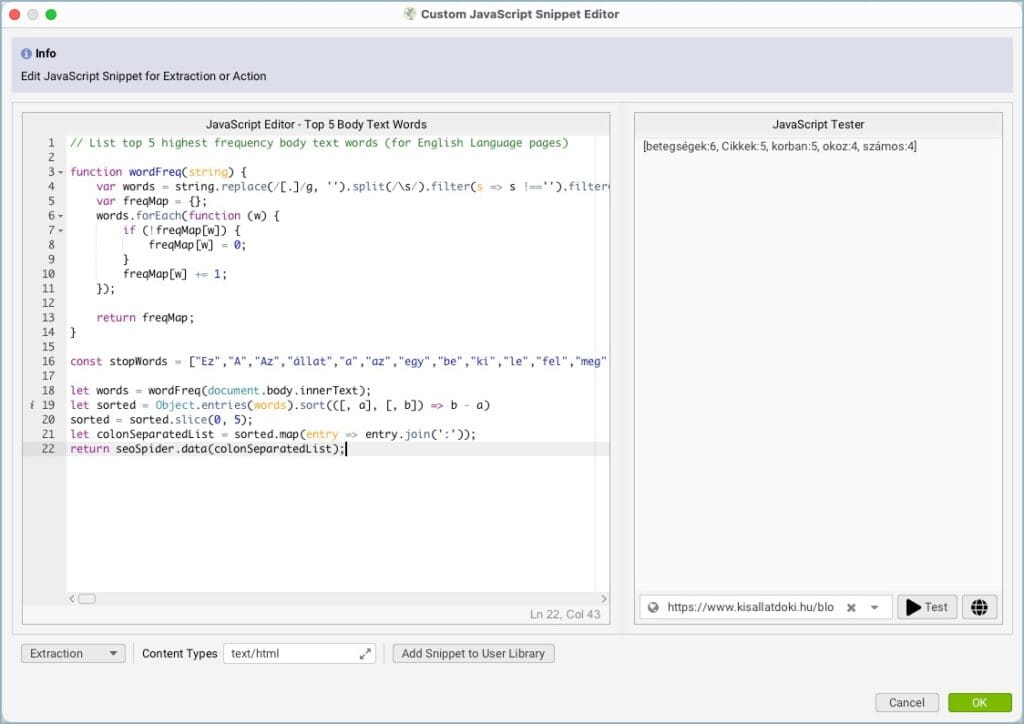Viewport: 1024px width, 724px height.
Task: Click the tester URL input field
Action: pyautogui.click(x=750, y=607)
